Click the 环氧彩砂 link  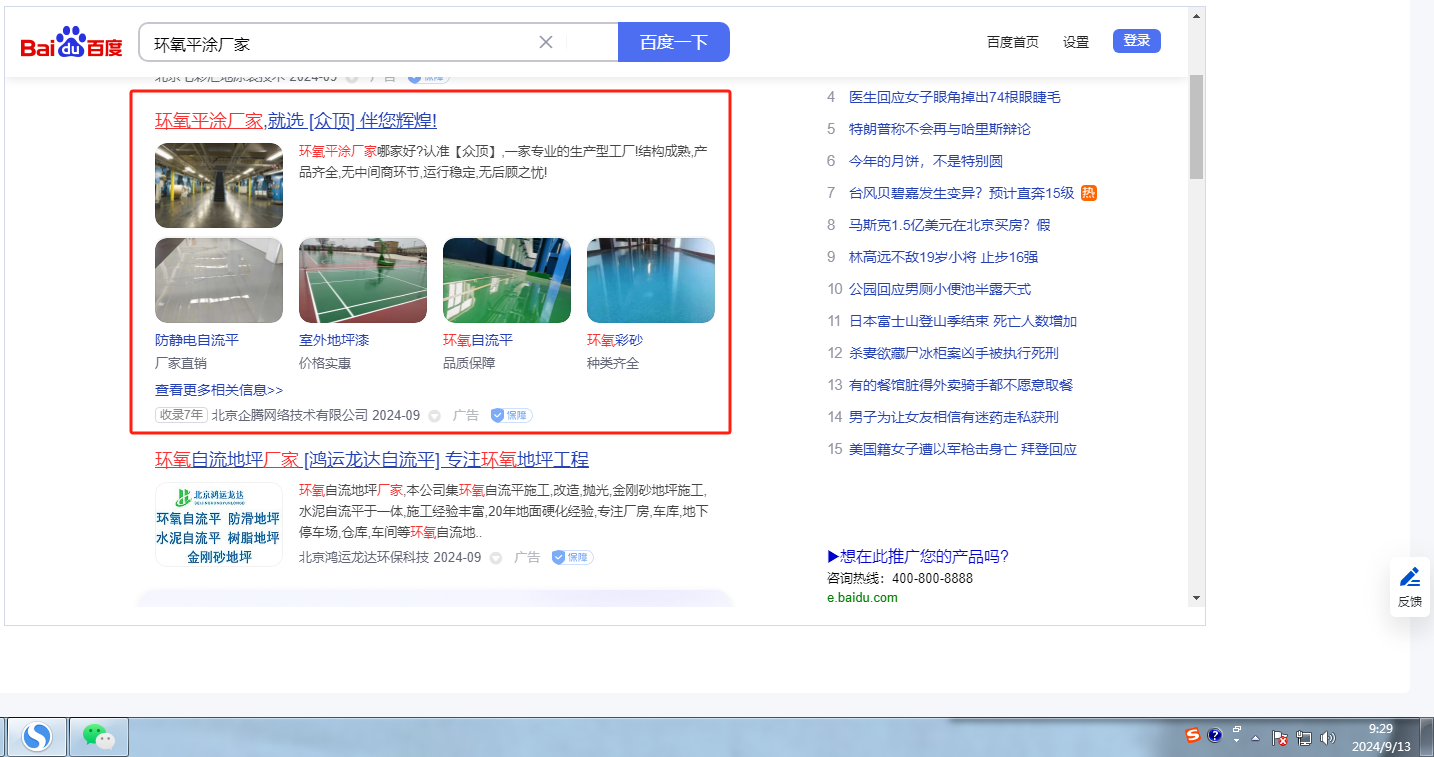point(615,340)
